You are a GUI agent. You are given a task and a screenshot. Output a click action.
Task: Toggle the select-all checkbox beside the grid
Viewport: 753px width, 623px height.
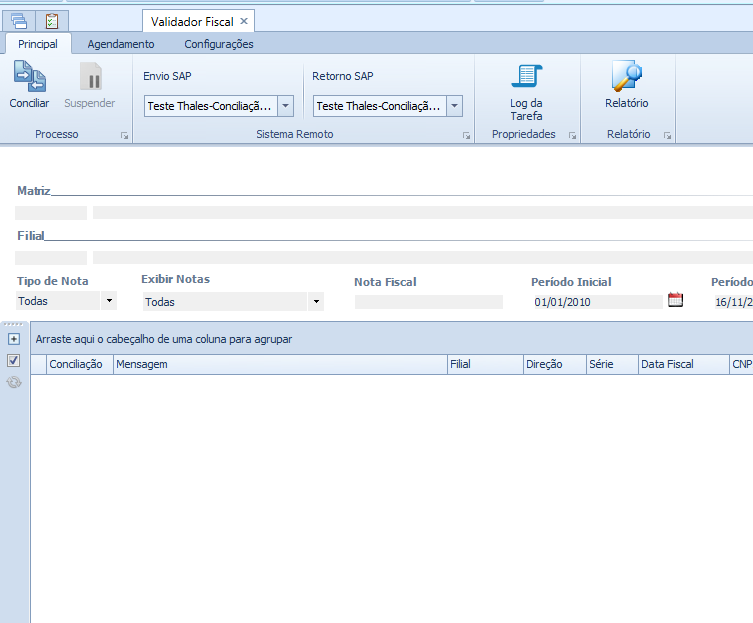click(x=14, y=360)
